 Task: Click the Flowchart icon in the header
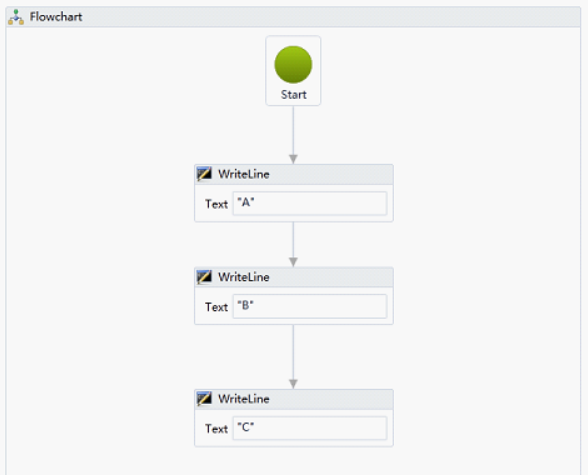pos(16,17)
